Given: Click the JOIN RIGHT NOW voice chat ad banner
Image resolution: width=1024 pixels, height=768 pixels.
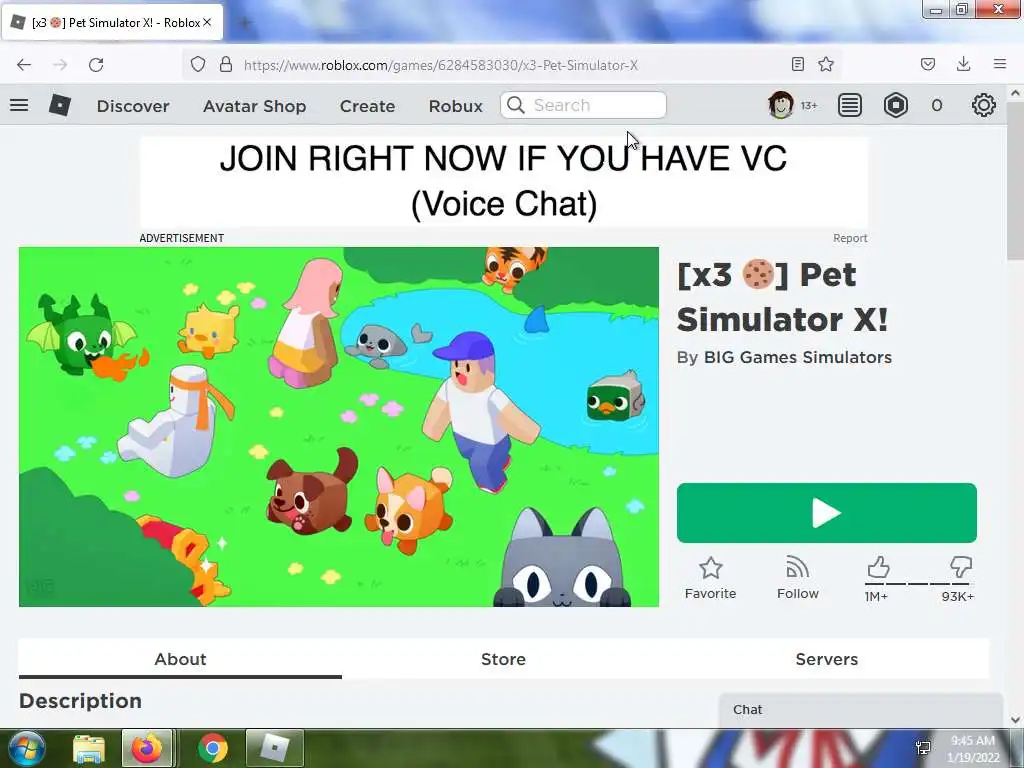Looking at the screenshot, I should [x=504, y=182].
